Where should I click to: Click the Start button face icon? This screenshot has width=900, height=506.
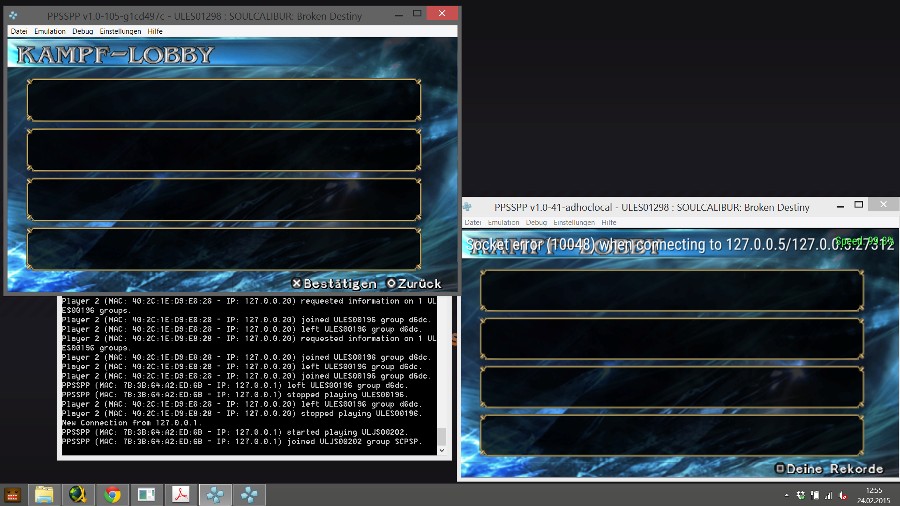[x=13, y=494]
